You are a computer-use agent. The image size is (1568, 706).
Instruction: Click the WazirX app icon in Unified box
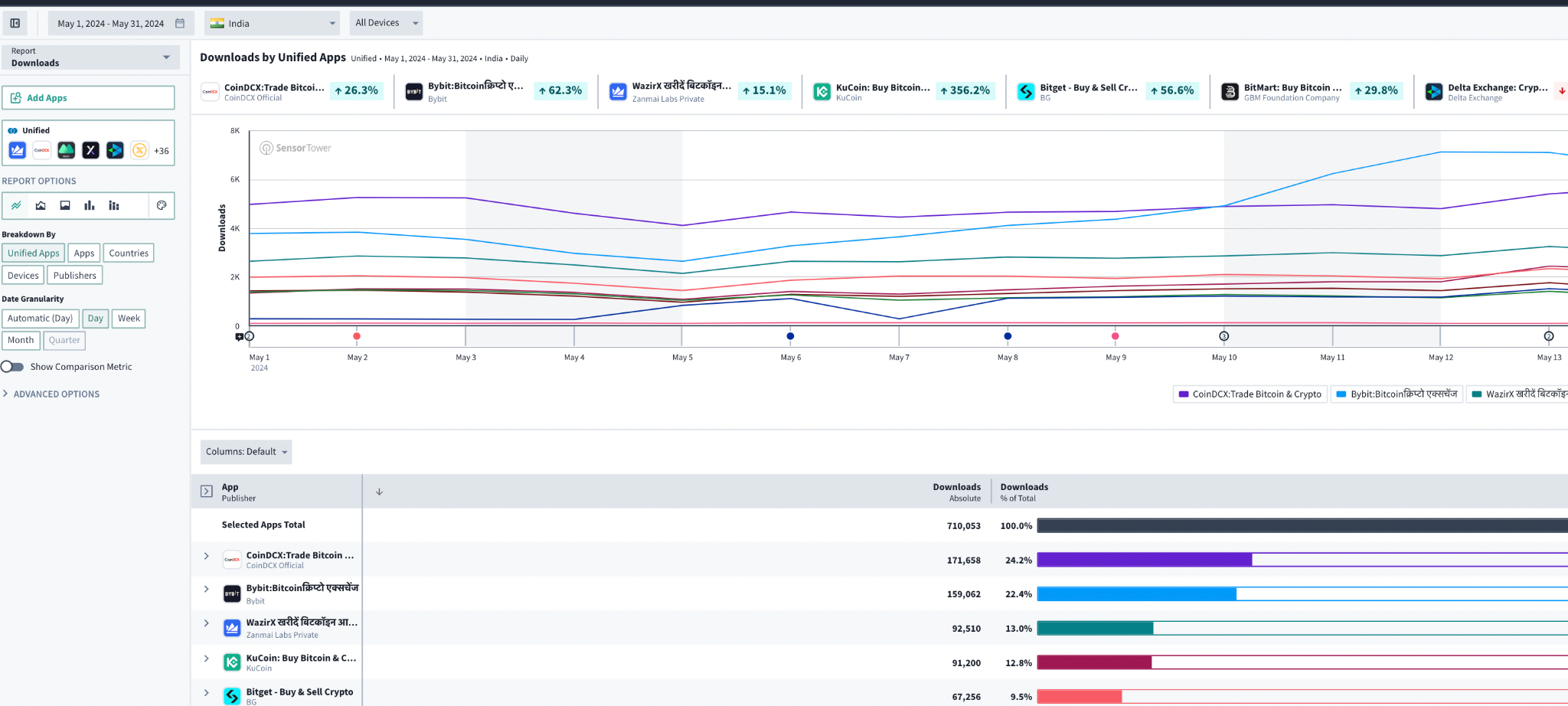(18, 150)
